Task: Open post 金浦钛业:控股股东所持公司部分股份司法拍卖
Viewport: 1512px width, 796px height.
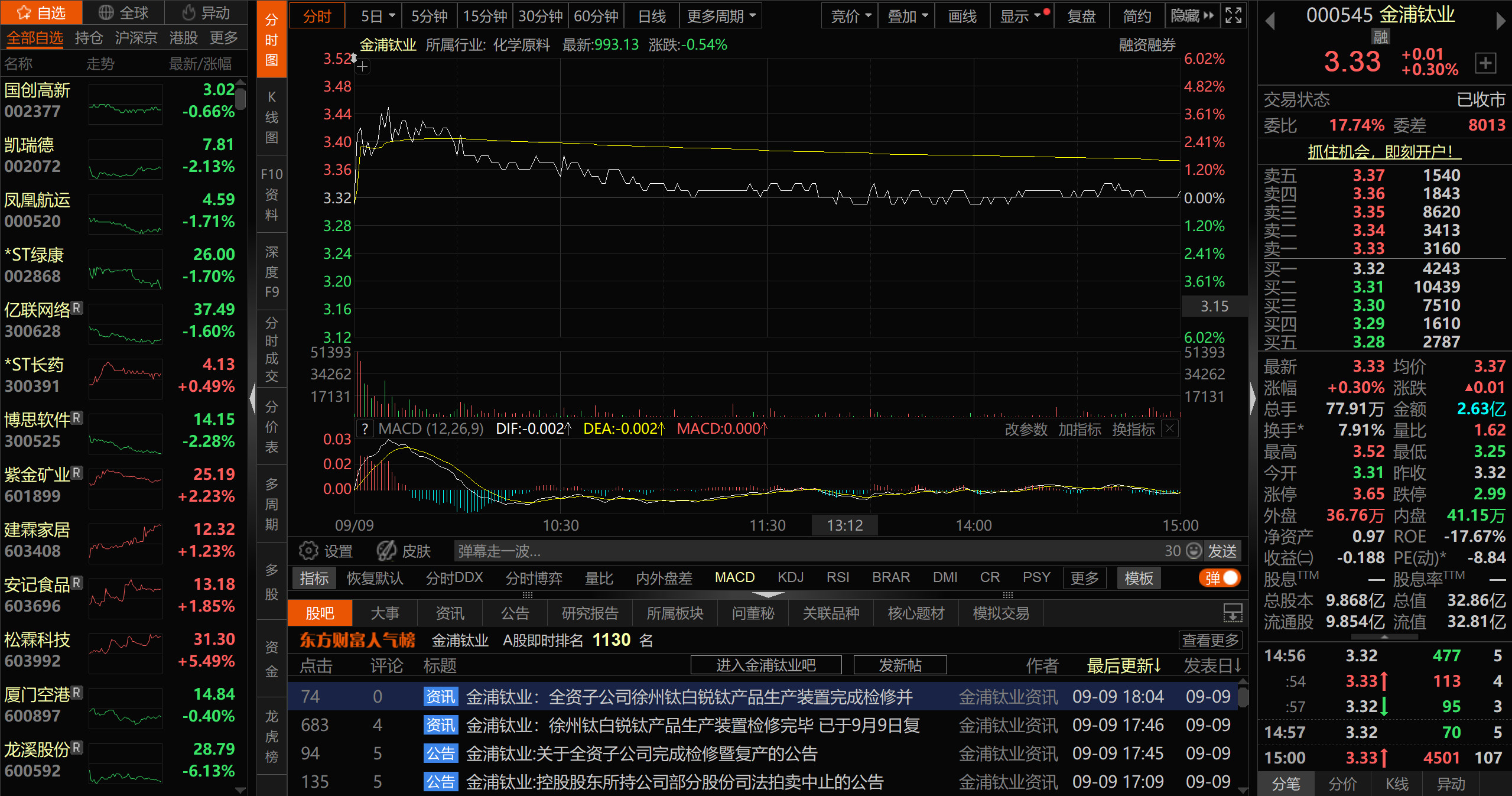Action: 675,781
